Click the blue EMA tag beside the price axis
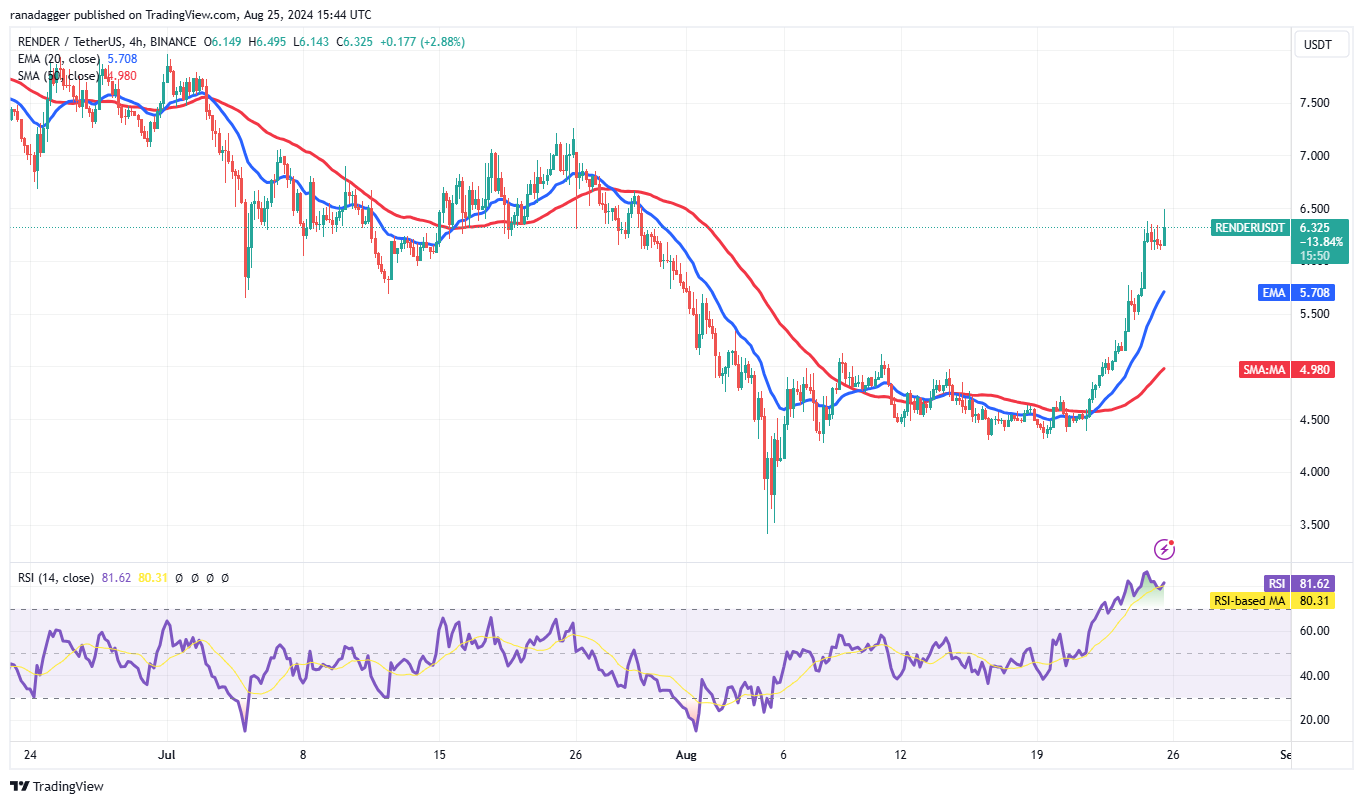This screenshot has height=804, width=1363. click(1273, 293)
